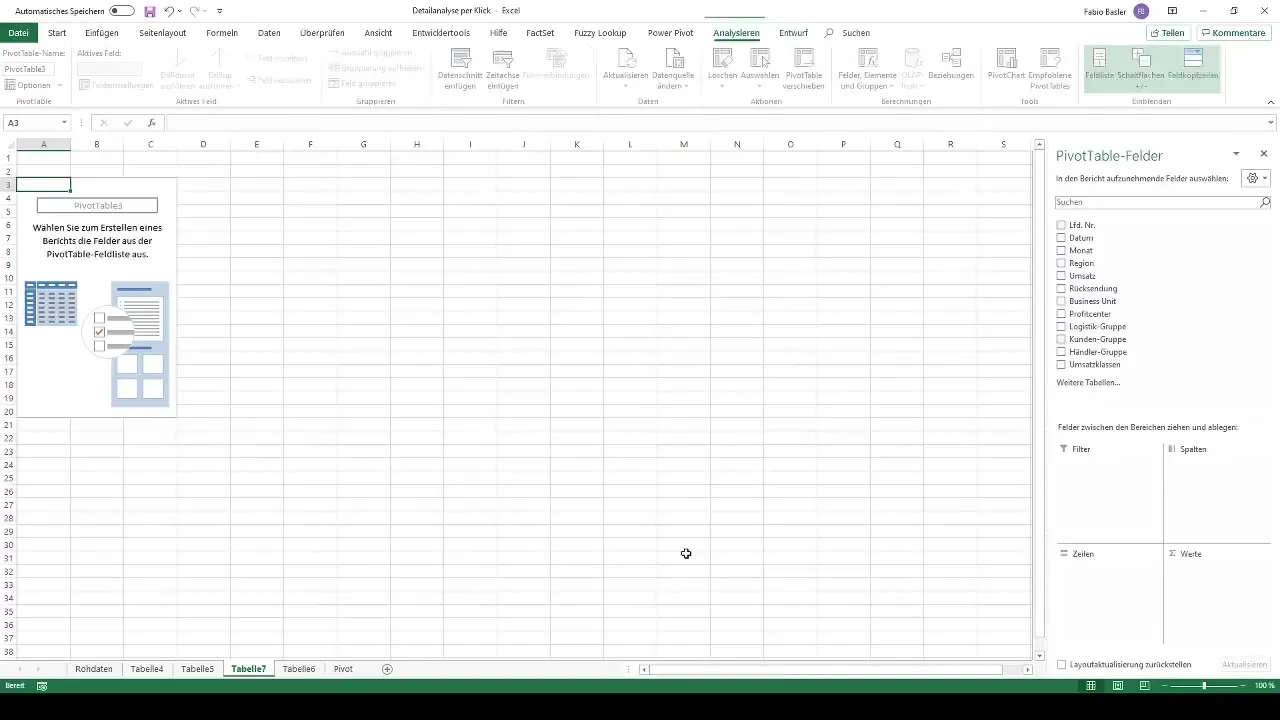
Task: Click zoom in plus button
Action: (1245, 686)
